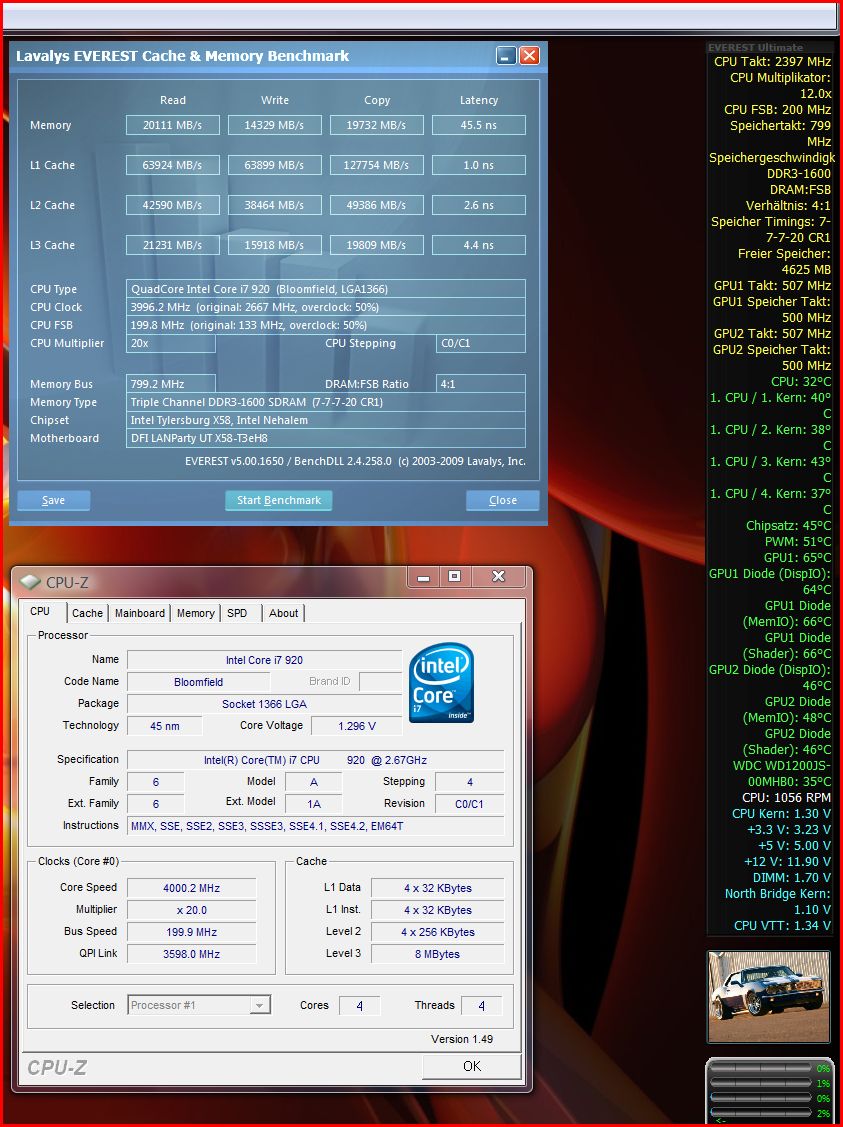Click Memory Bus field 799.2 MHz
Screen dimensions: 843x1127
(x=171, y=384)
